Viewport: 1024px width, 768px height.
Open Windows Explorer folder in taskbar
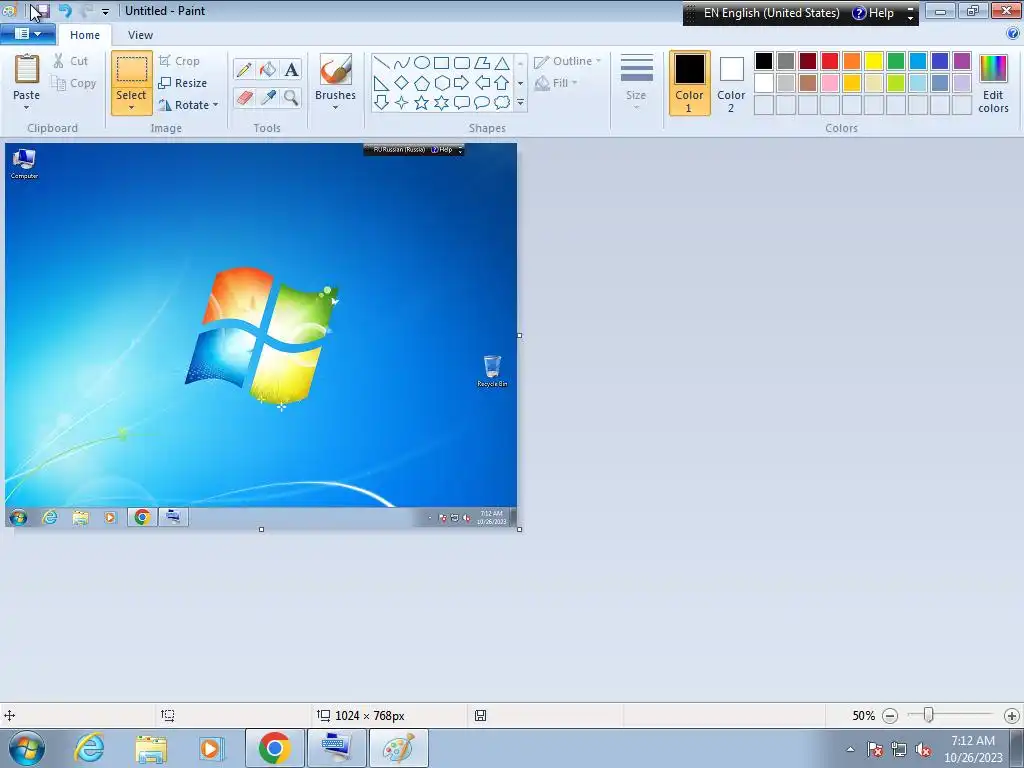[x=151, y=748]
